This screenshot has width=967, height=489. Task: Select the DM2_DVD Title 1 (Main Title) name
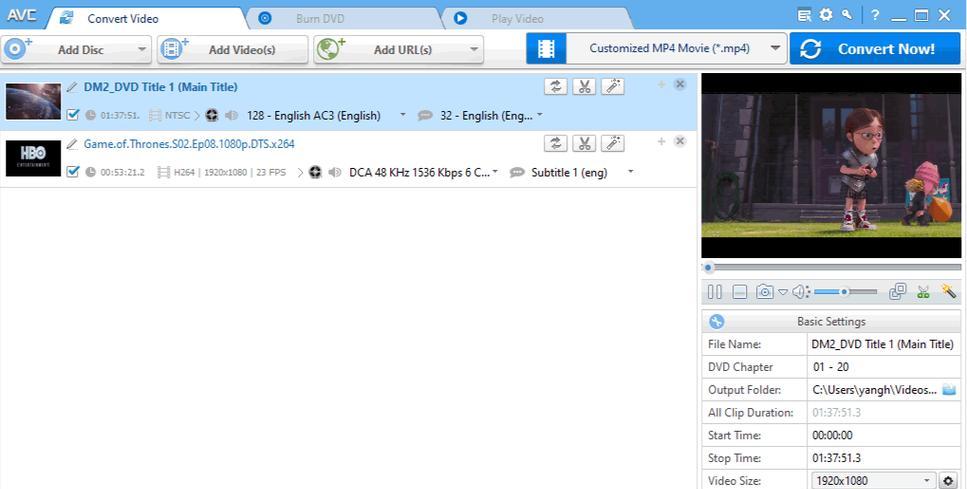(x=160, y=87)
